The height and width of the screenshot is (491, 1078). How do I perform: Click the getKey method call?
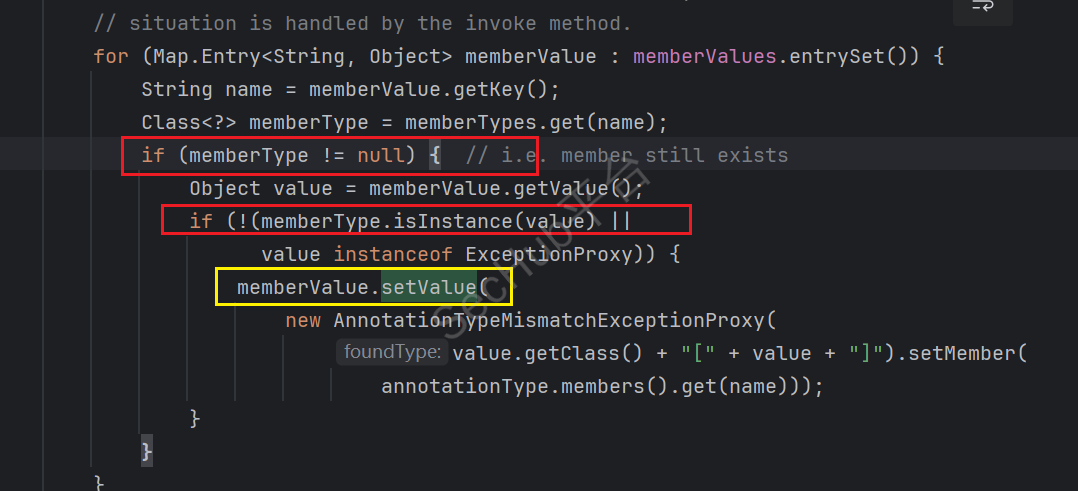(499, 89)
